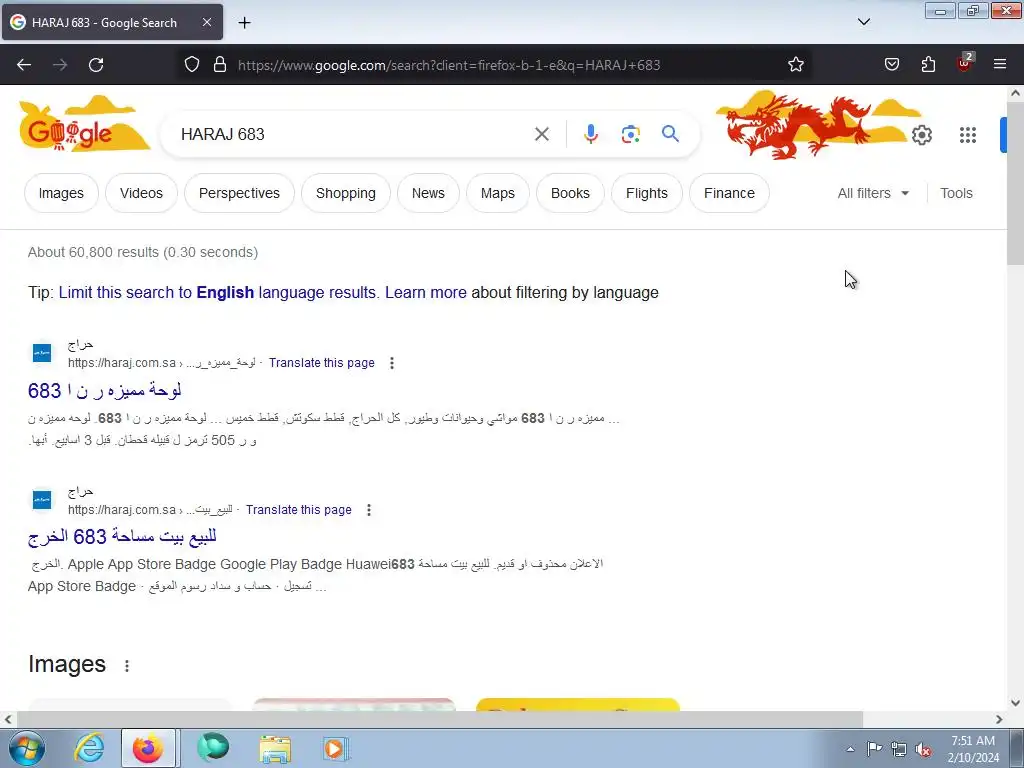Image resolution: width=1024 pixels, height=768 pixels.
Task: Reload the page with the refresh icon
Action: [96, 65]
